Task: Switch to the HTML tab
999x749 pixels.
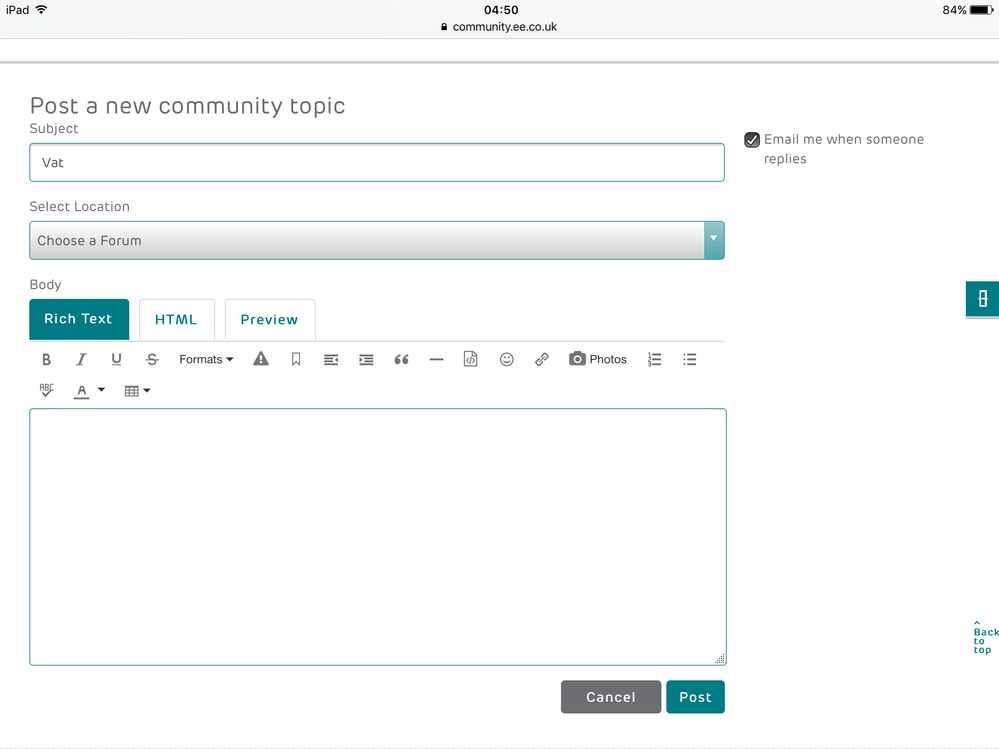Action: (x=176, y=320)
